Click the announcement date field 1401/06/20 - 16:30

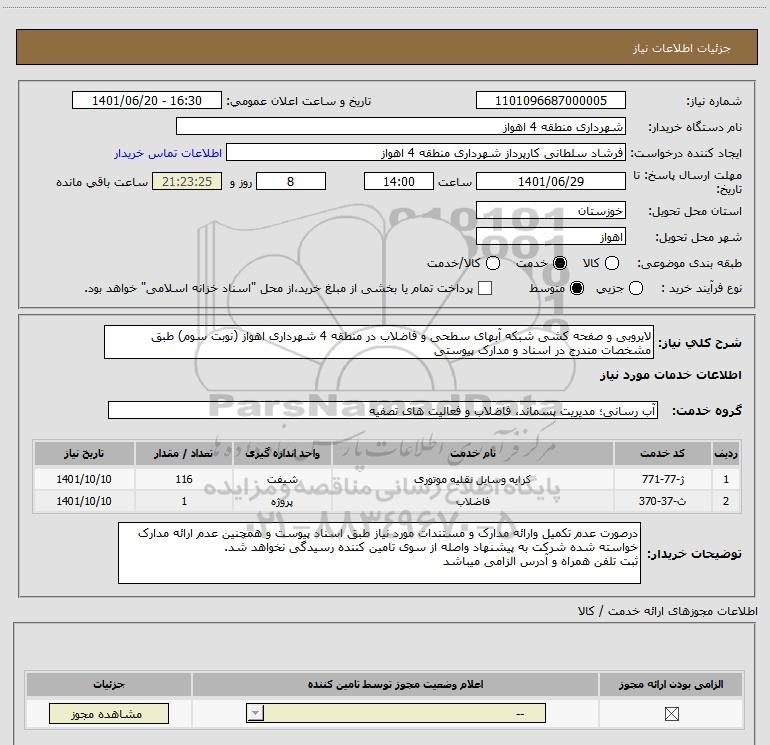[147, 100]
